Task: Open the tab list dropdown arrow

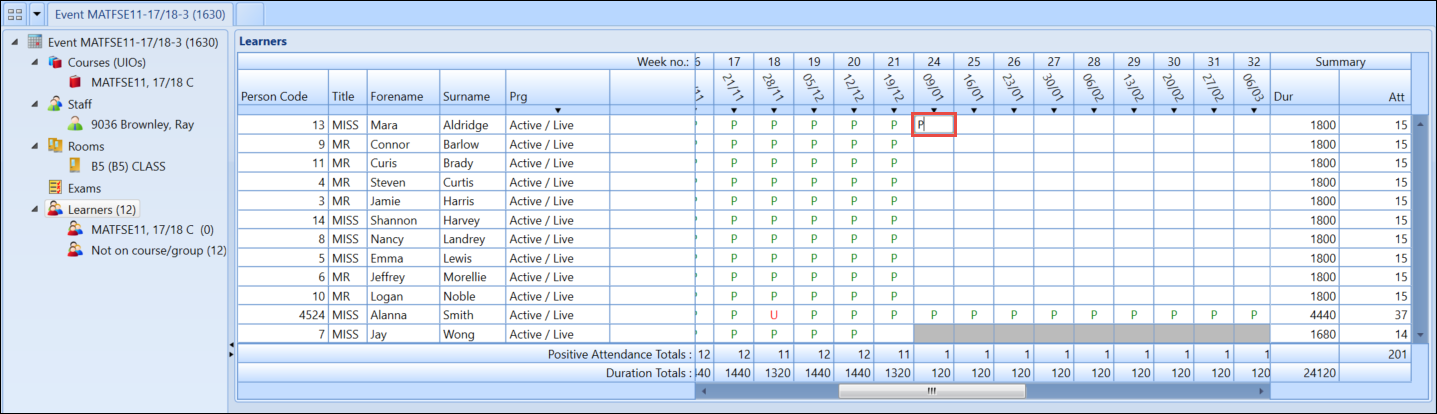Action: click(37, 14)
